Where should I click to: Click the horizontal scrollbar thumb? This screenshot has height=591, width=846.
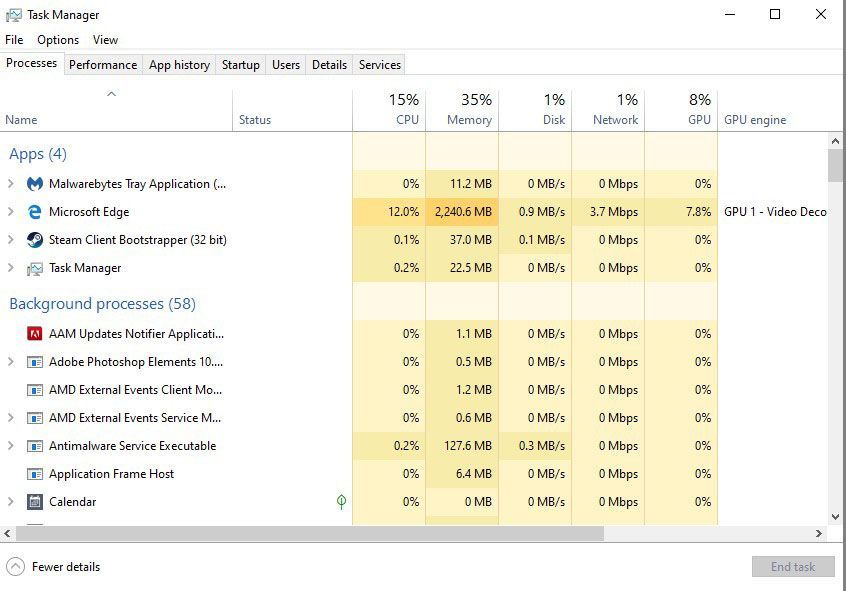pos(310,534)
